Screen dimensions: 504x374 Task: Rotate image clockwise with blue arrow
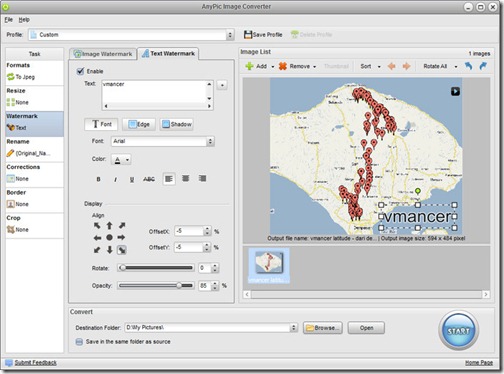coord(483,66)
